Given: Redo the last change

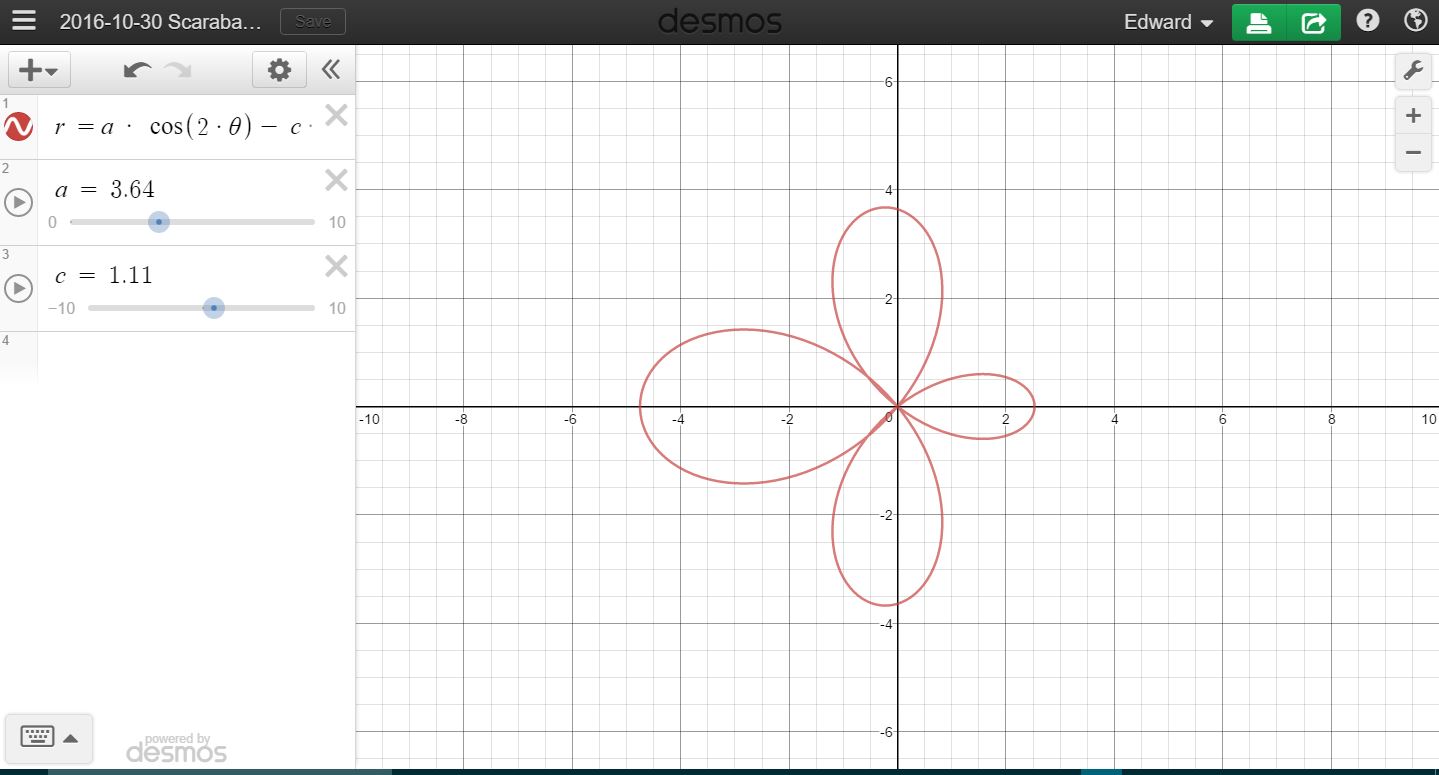Looking at the screenshot, I should (x=178, y=70).
